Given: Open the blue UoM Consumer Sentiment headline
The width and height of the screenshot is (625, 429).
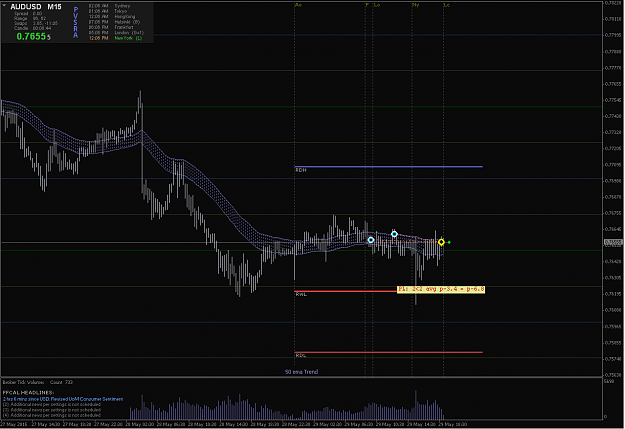Looking at the screenshot, I should pyautogui.click(x=63, y=399).
